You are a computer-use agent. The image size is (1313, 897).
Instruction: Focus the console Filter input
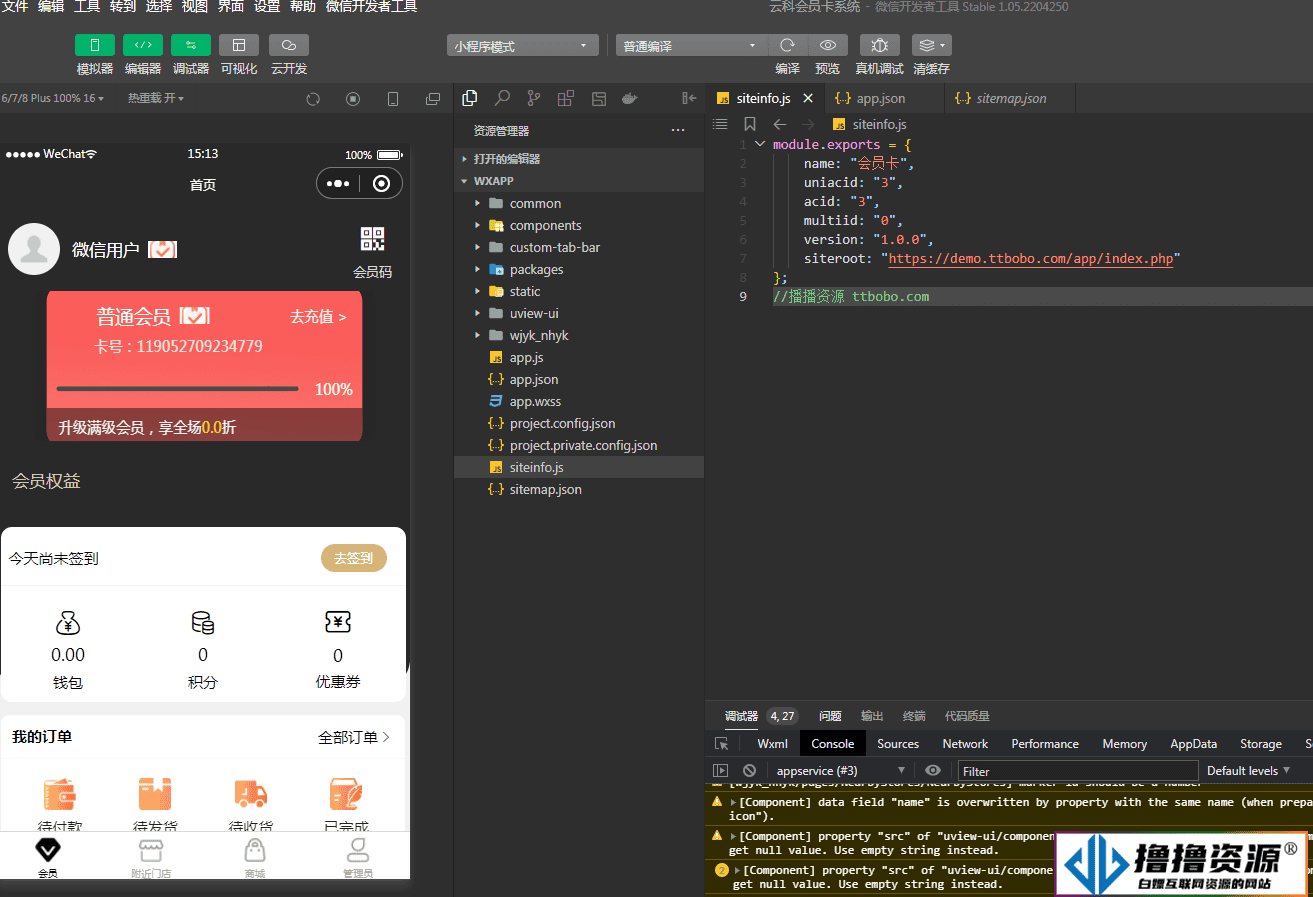click(x=1078, y=771)
